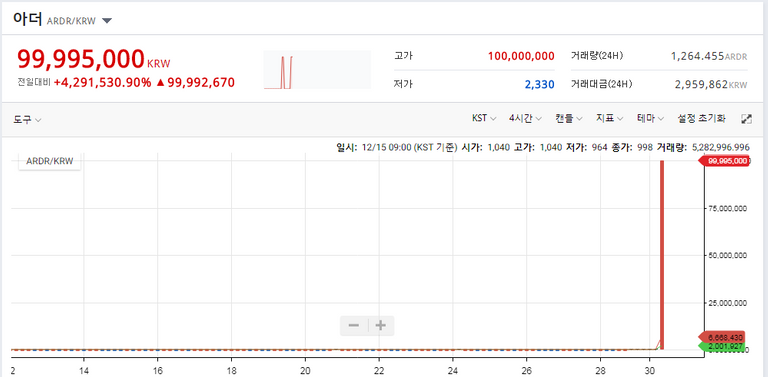Zoom out chart with minus button

click(354, 326)
